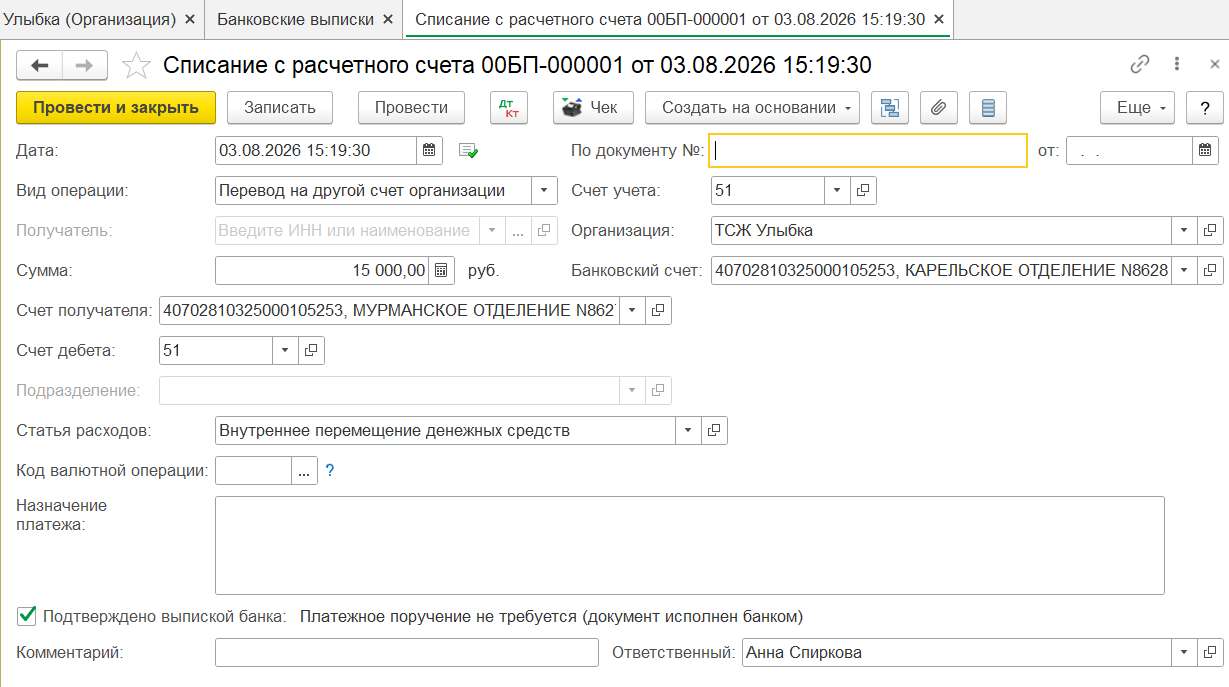Expand the Организация dropdown arrow
Viewport: 1229px width, 687px height.
tap(1184, 230)
